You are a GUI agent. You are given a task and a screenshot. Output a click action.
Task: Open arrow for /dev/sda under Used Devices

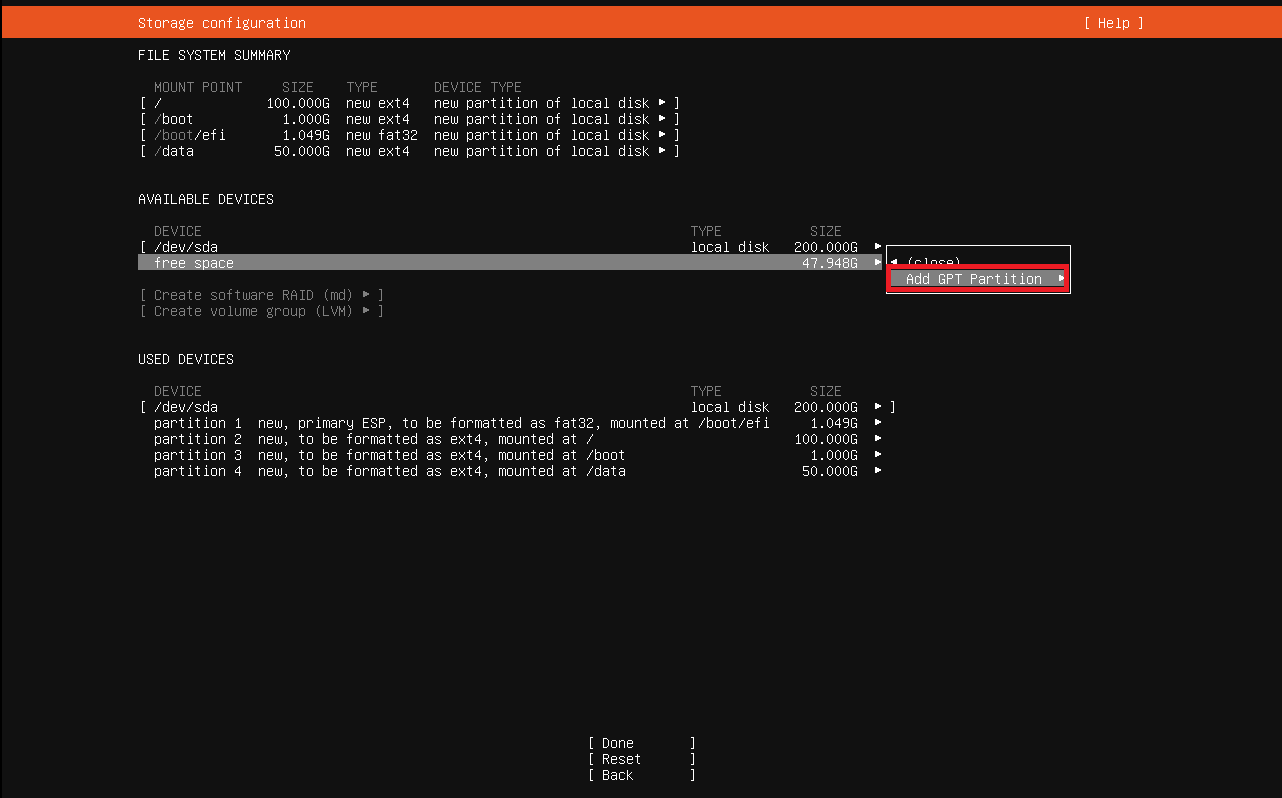pyautogui.click(x=878, y=407)
